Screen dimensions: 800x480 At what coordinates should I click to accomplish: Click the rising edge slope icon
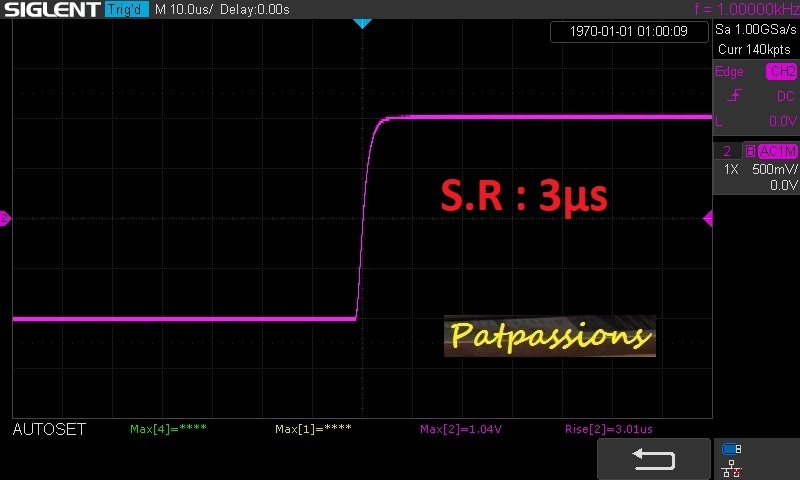pos(735,96)
